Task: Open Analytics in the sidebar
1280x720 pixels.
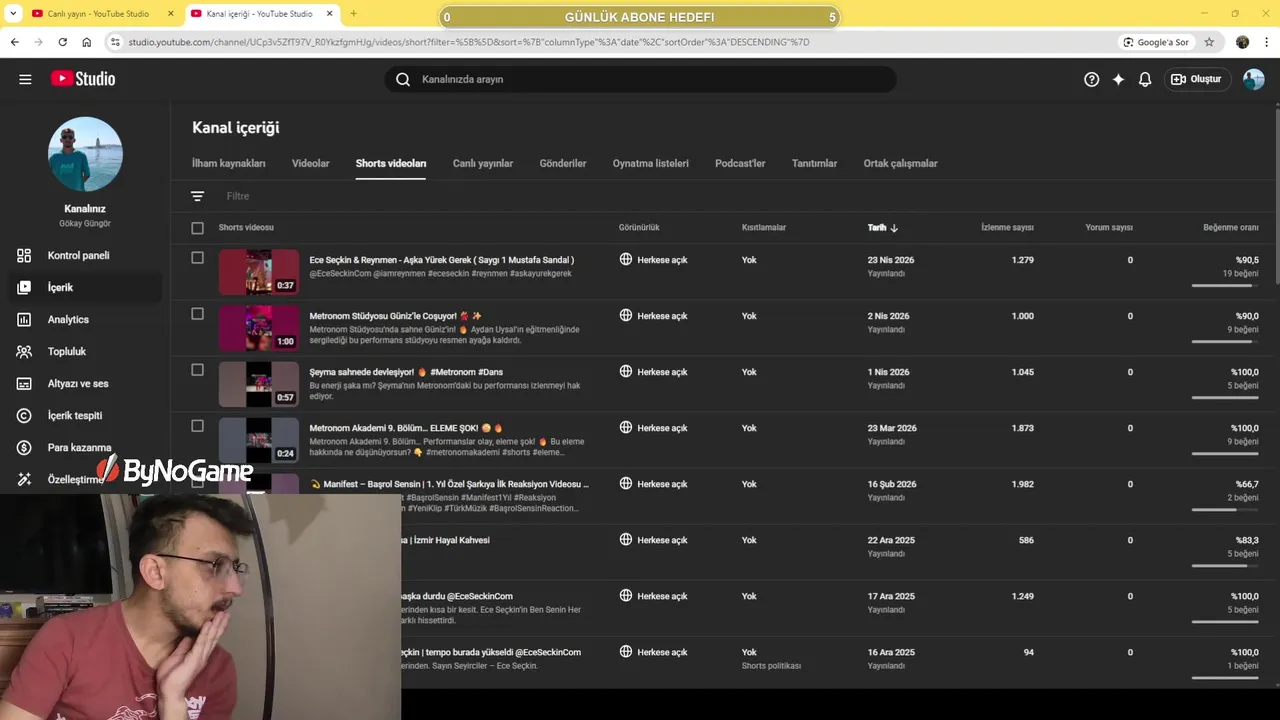Action: click(85, 319)
